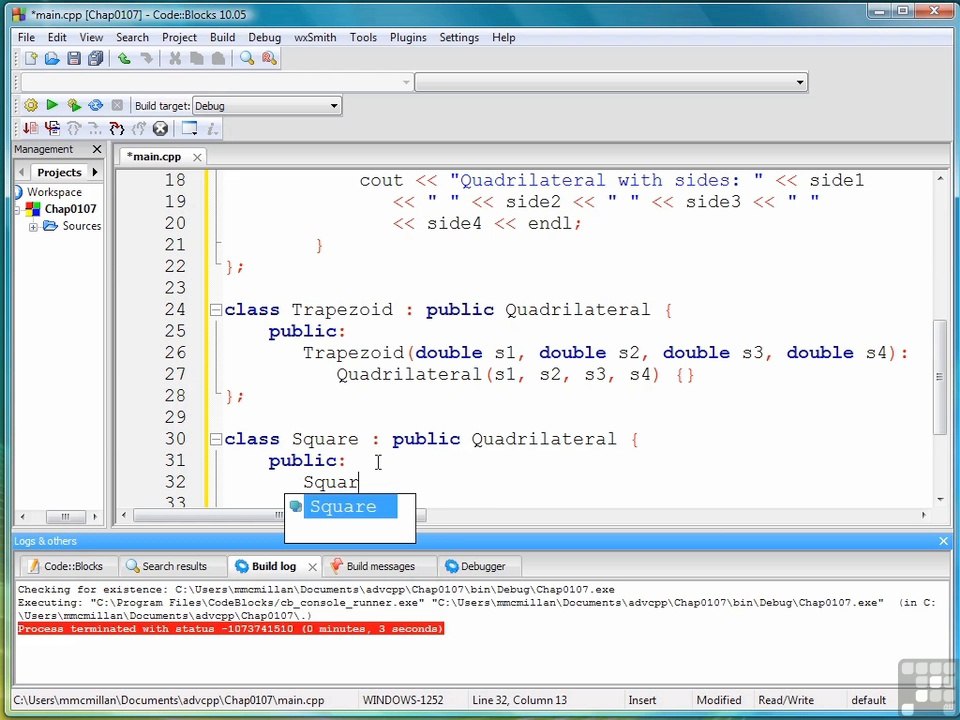The width and height of the screenshot is (960, 720).
Task: Select the Projects tab in Management
Action: tap(59, 173)
